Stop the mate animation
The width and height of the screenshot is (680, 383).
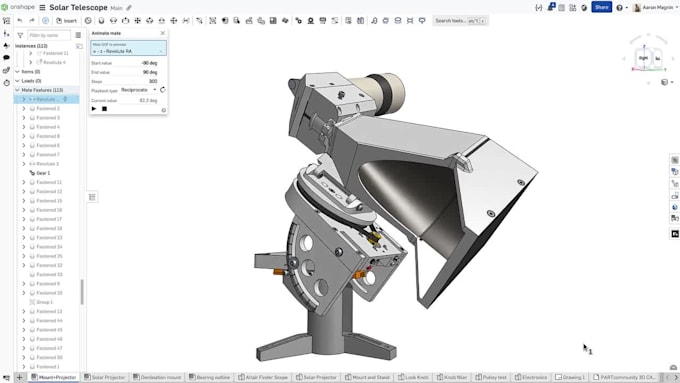coord(105,109)
